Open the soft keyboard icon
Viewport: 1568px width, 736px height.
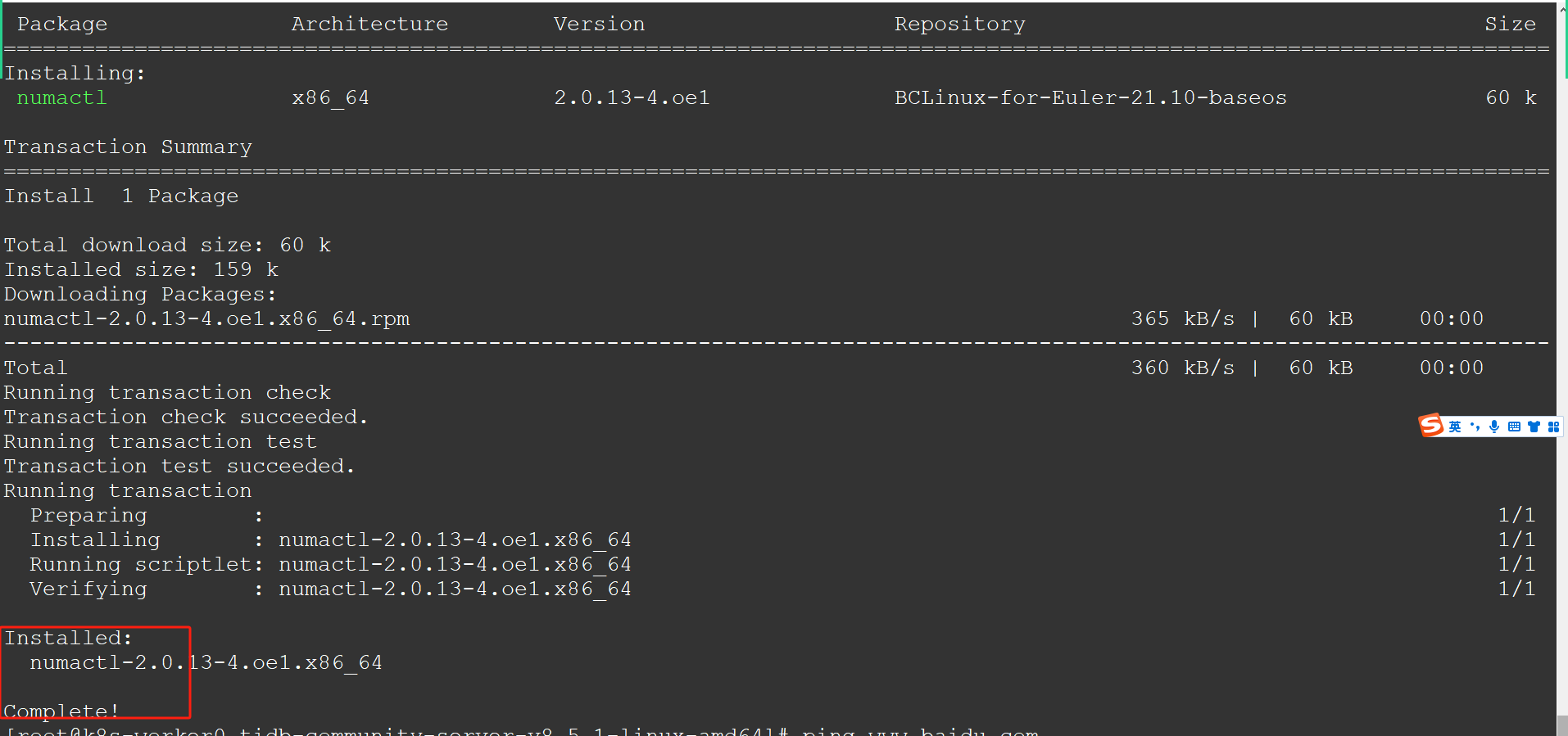[1514, 427]
